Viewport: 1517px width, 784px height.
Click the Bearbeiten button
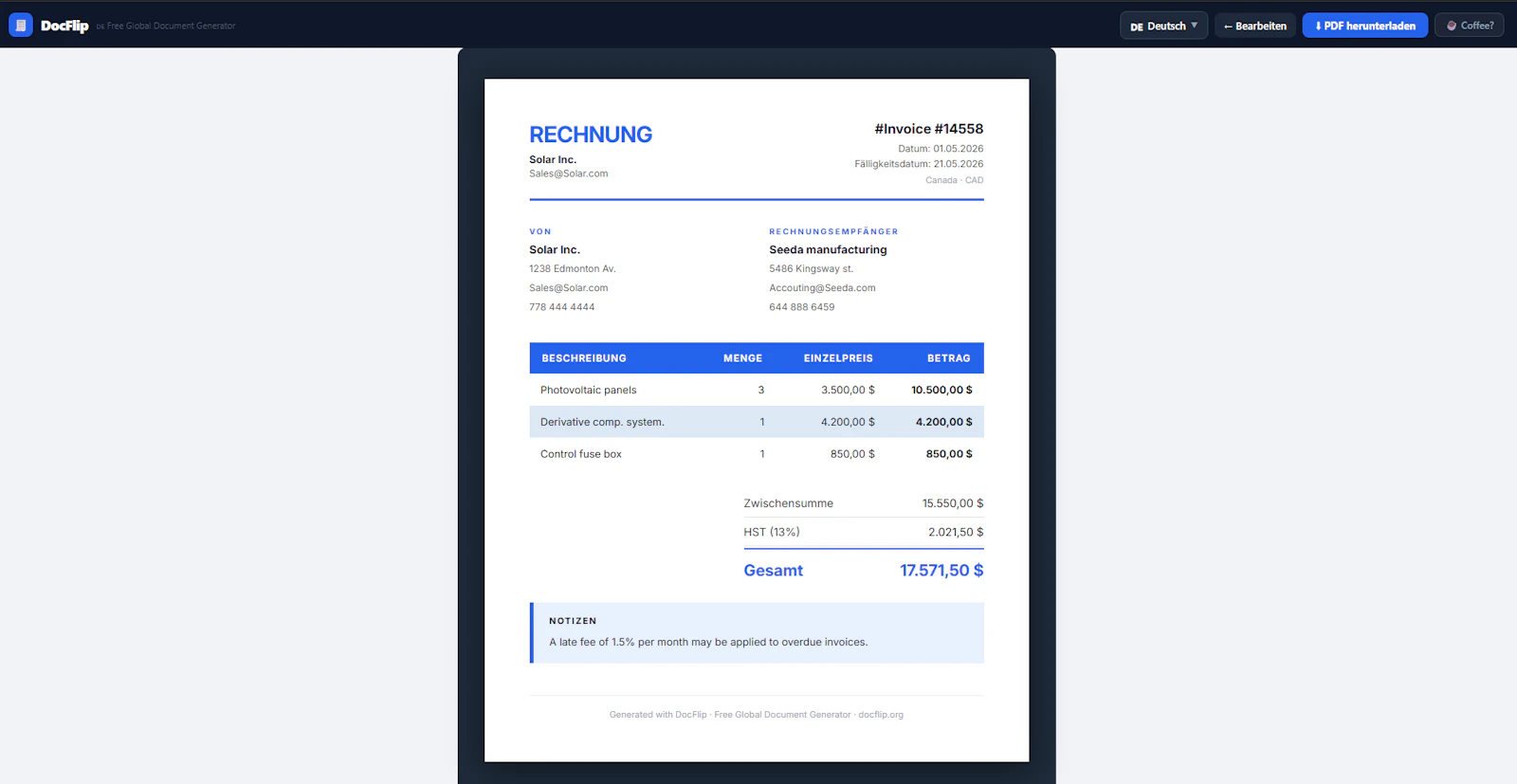[x=1255, y=26]
